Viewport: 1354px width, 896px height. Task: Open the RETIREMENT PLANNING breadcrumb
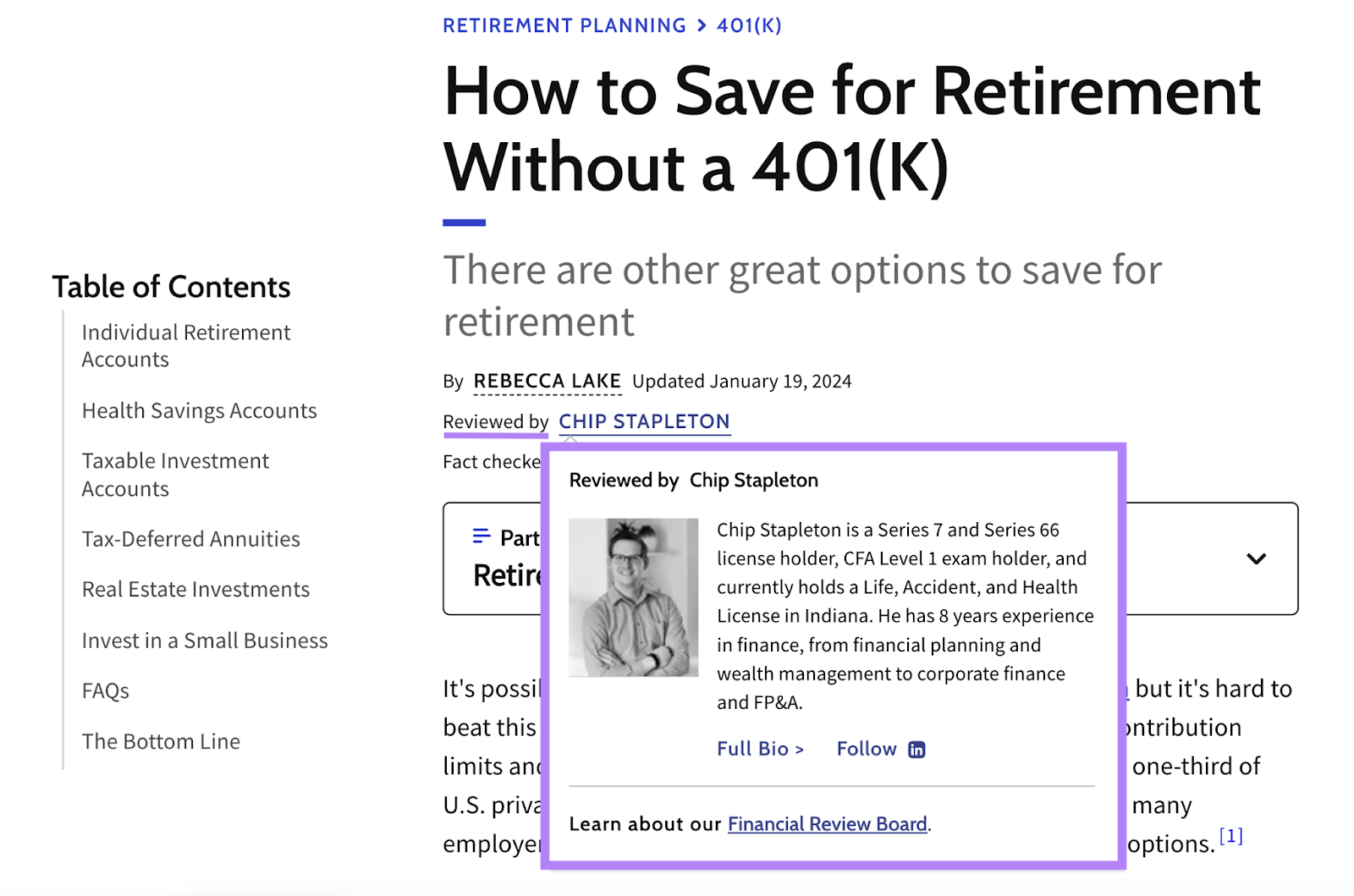[x=564, y=25]
